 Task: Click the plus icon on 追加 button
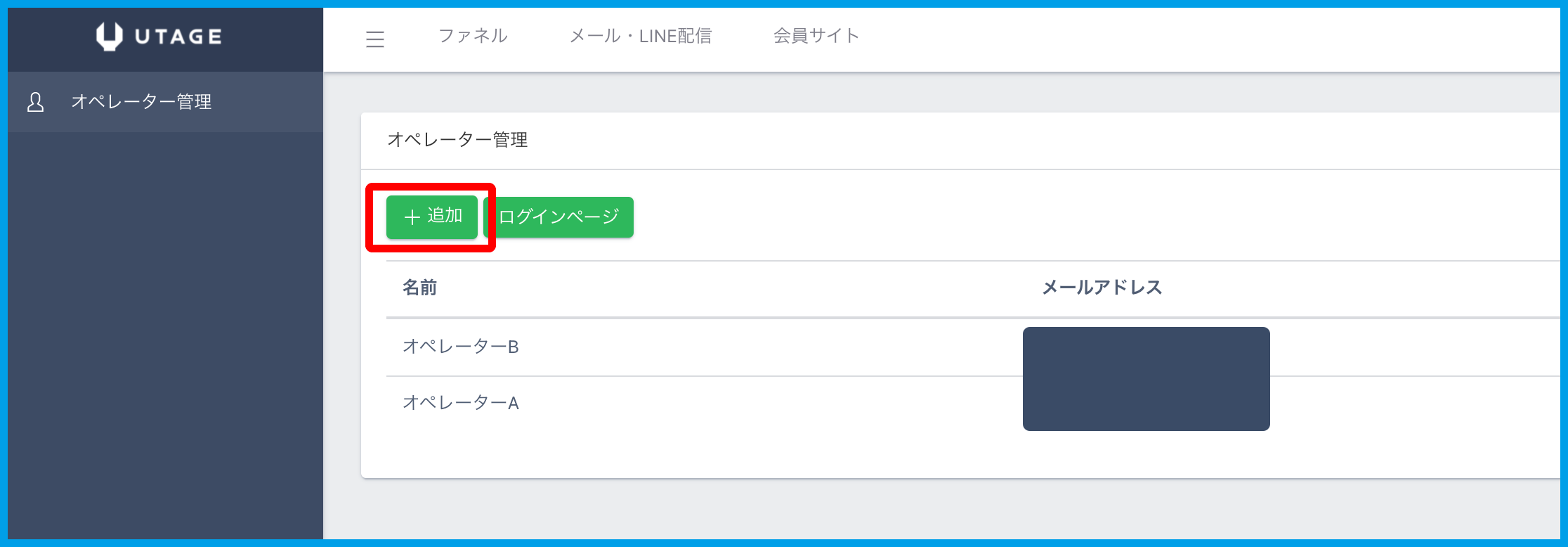[x=412, y=217]
